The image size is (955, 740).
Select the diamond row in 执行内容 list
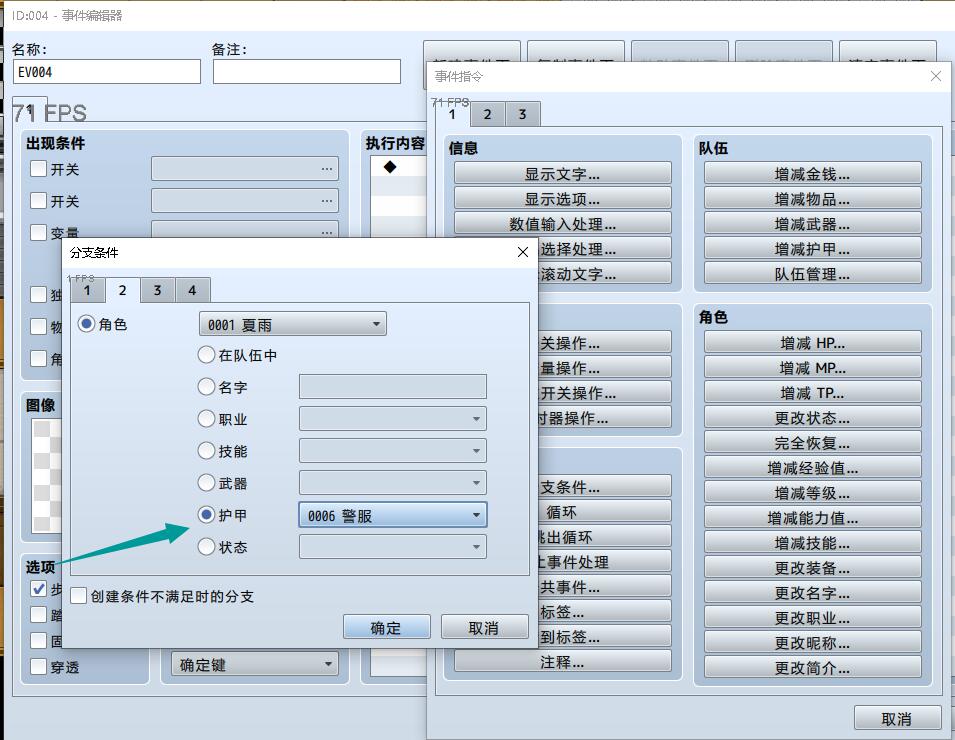tap(398, 166)
